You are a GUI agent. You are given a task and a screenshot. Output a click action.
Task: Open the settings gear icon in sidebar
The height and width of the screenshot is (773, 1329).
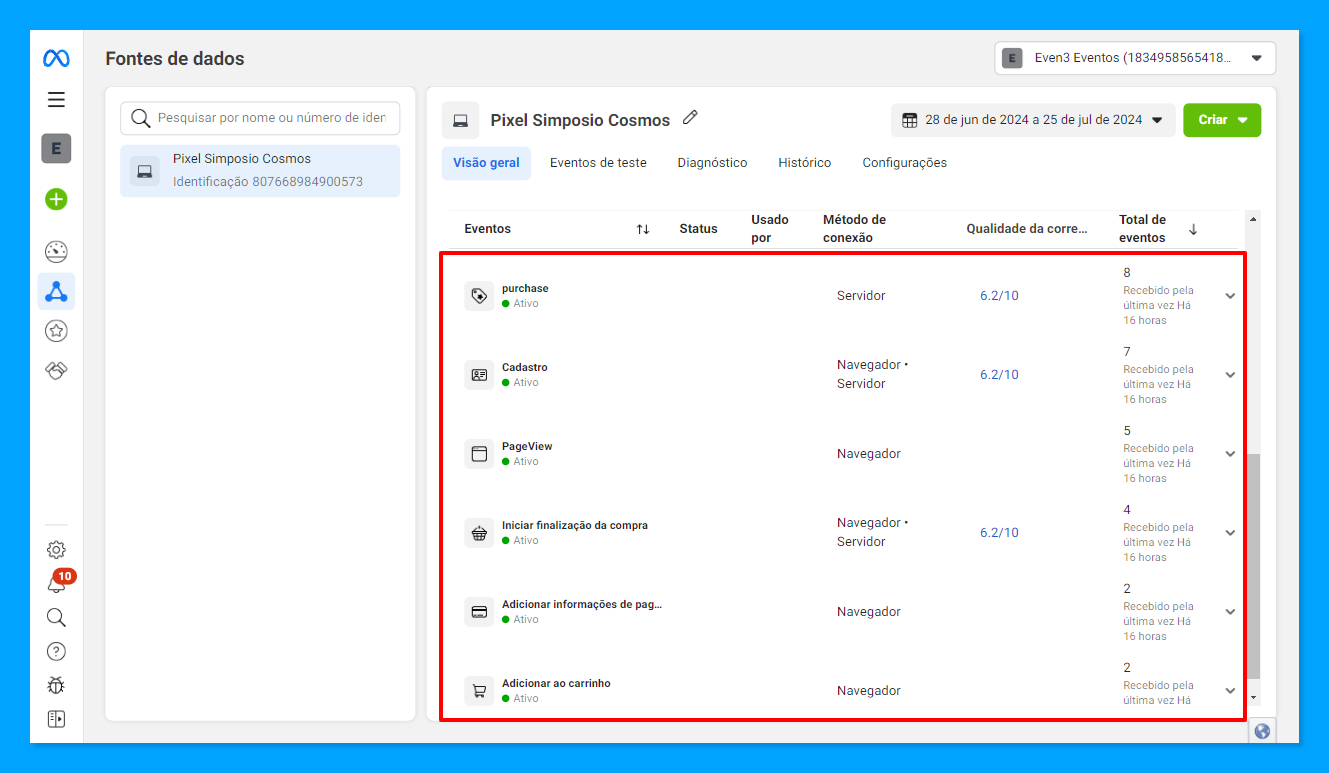[56, 549]
